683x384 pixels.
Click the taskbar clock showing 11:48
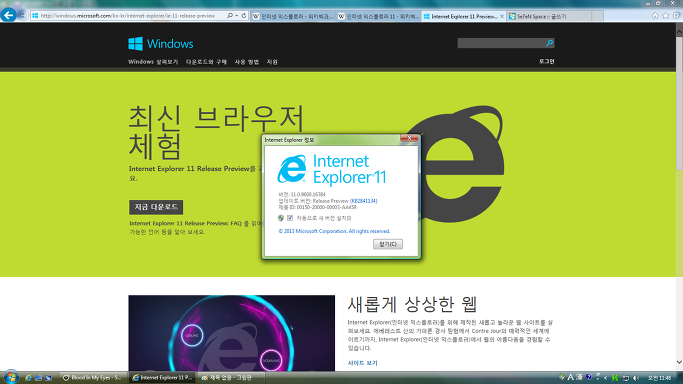tap(659, 378)
